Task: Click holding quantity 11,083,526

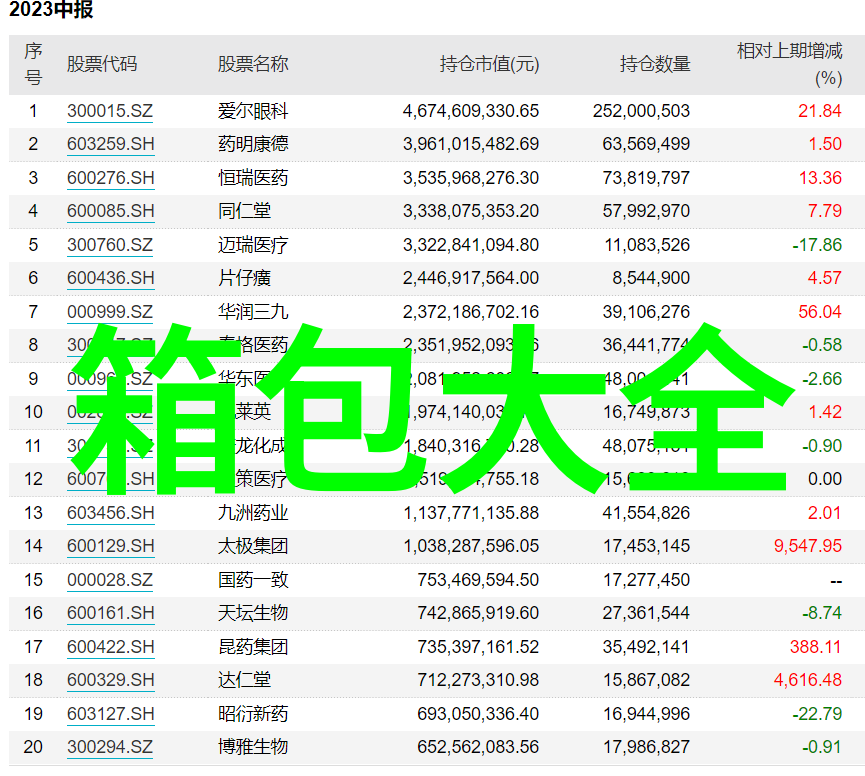Action: pyautogui.click(x=647, y=245)
